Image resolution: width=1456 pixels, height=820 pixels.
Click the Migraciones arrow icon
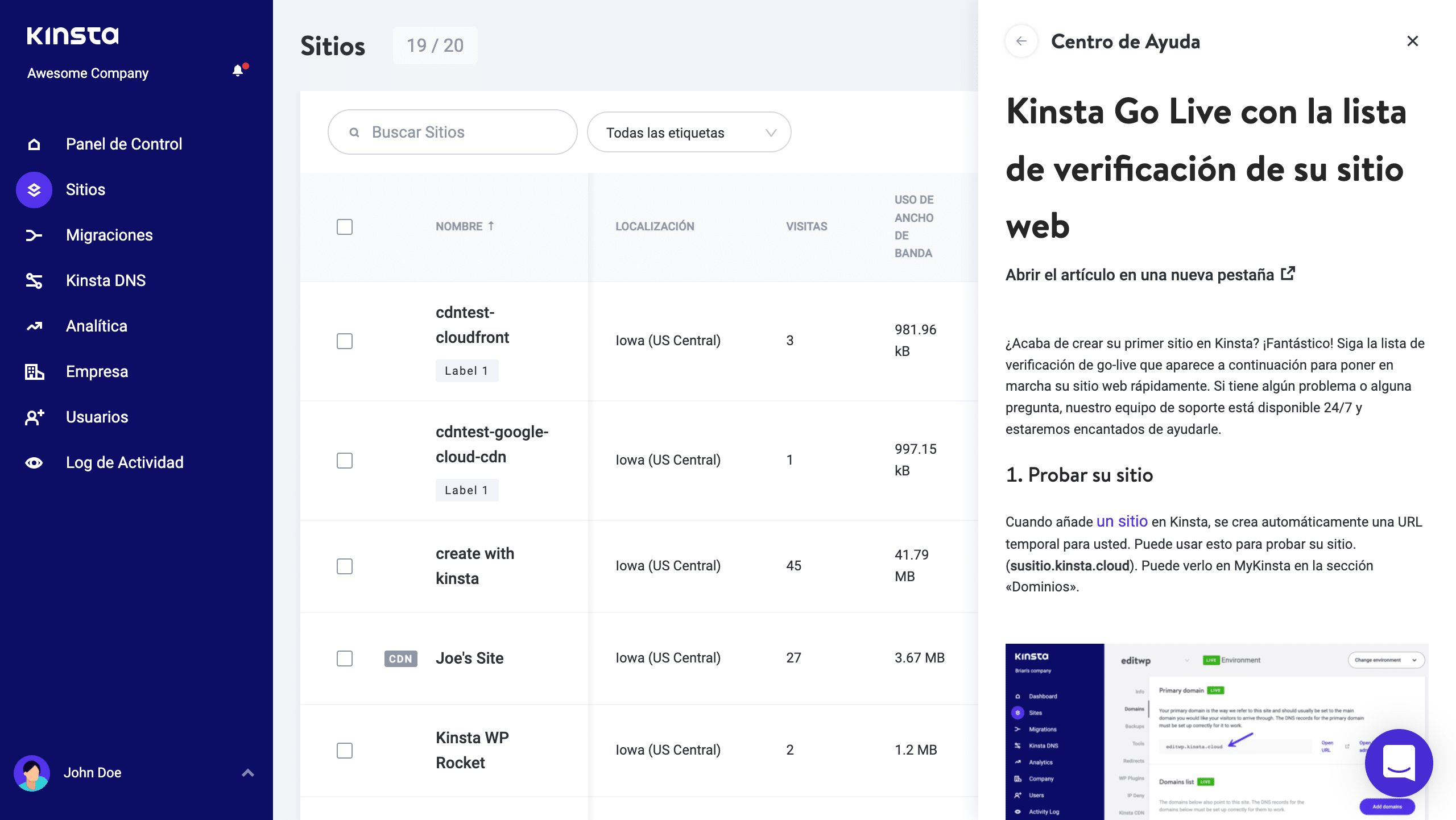pos(34,235)
